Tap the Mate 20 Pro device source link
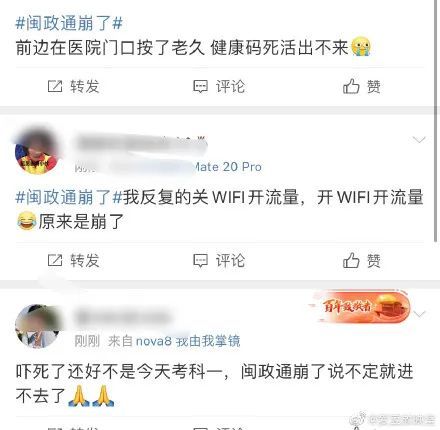The height and width of the screenshot is (430, 440). 228,167
